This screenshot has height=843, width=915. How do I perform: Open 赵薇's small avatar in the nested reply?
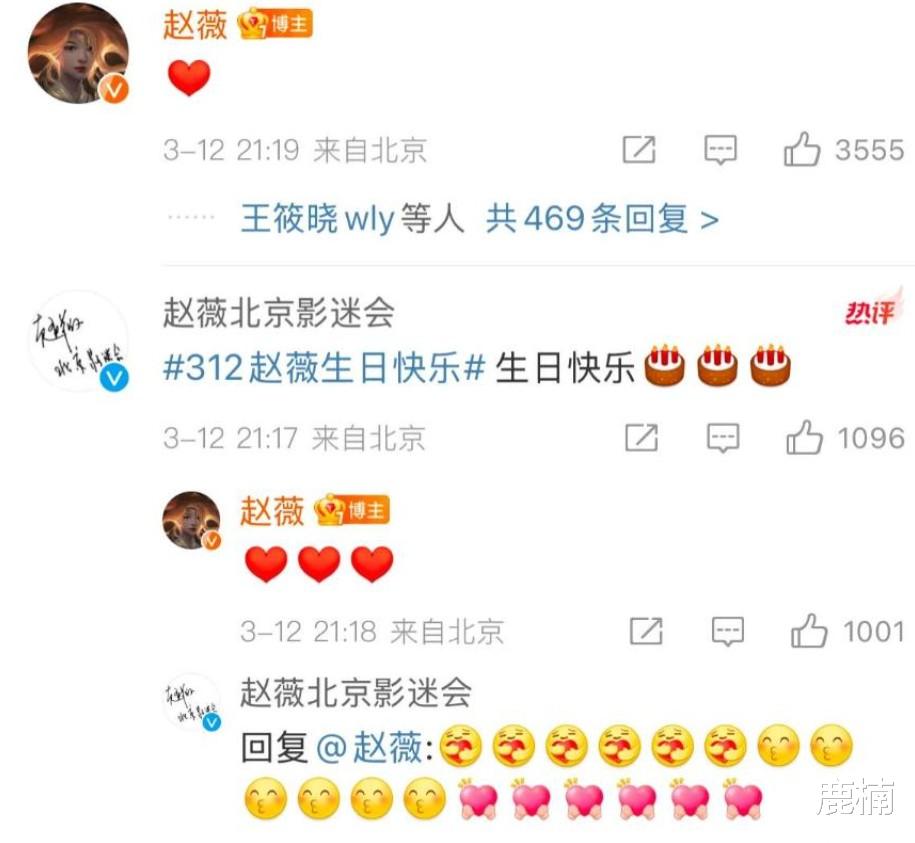pos(191,521)
